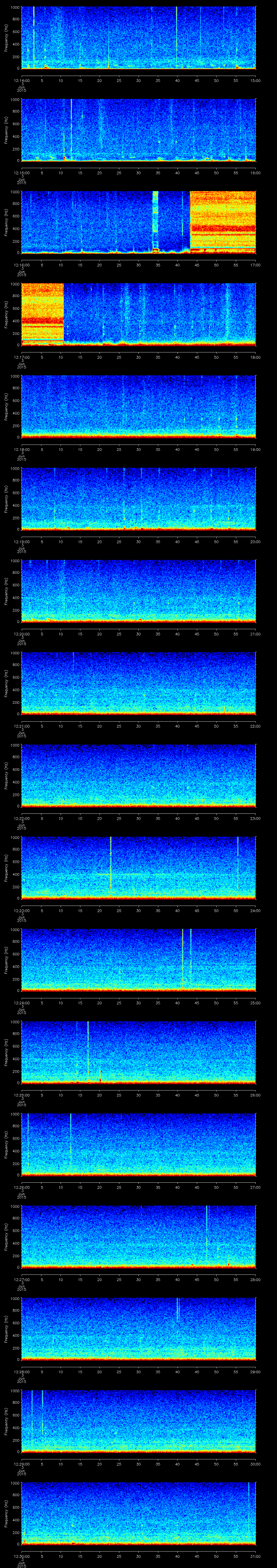Image resolution: width=277 pixels, height=1568 pixels.
Task: Click the 12:30:00 start time label
Action: pos(21,1556)
